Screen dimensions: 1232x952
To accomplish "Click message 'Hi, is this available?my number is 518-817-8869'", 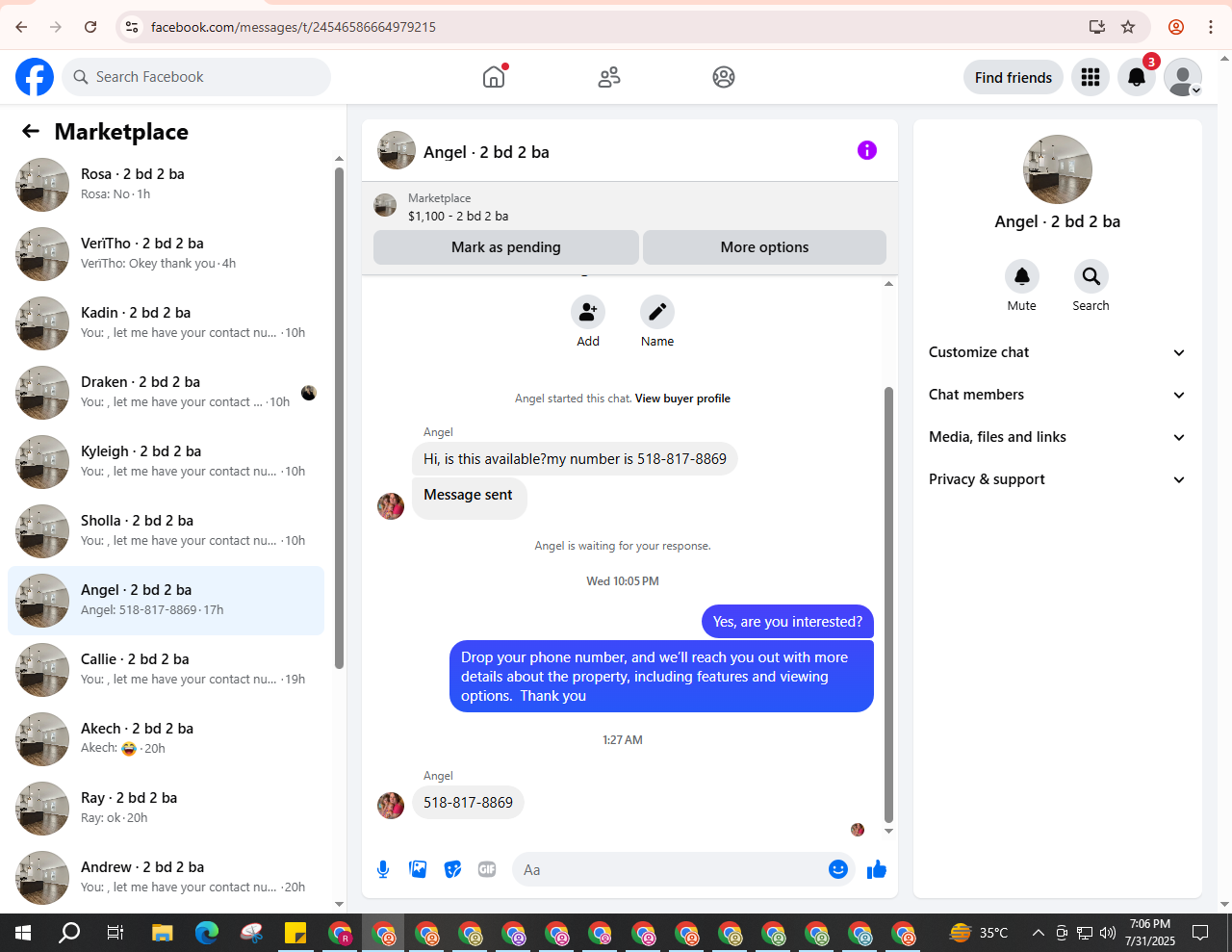I will point(575,459).
